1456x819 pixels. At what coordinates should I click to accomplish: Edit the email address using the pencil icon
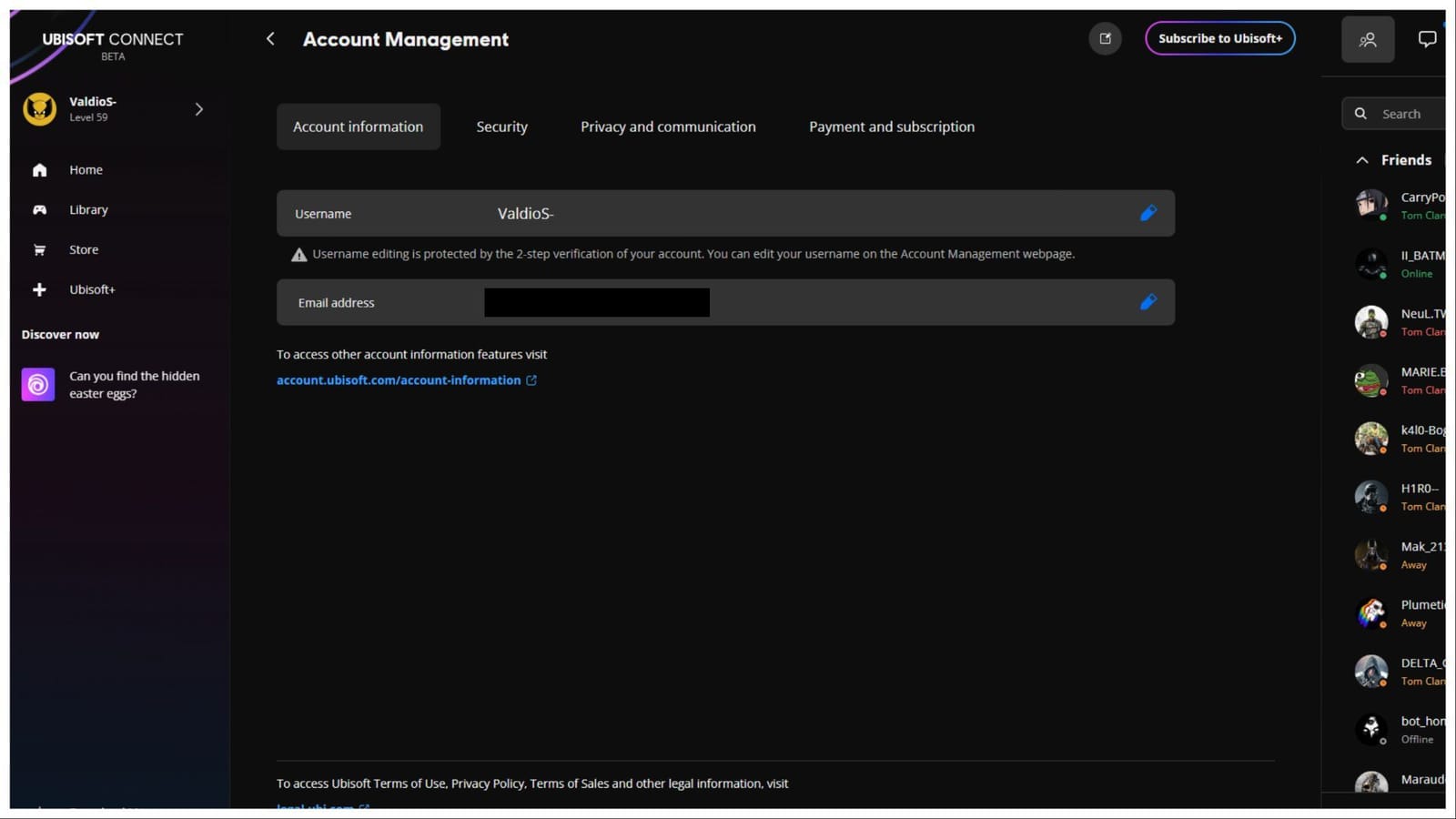pos(1148,301)
